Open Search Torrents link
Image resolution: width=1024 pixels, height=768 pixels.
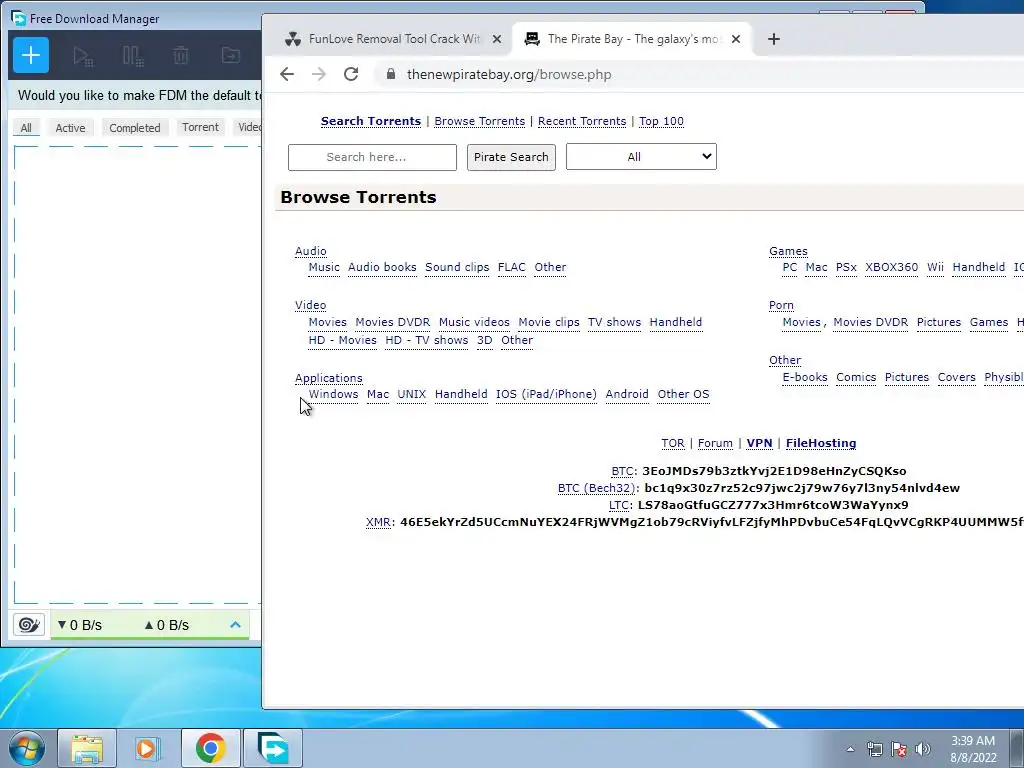coord(371,121)
